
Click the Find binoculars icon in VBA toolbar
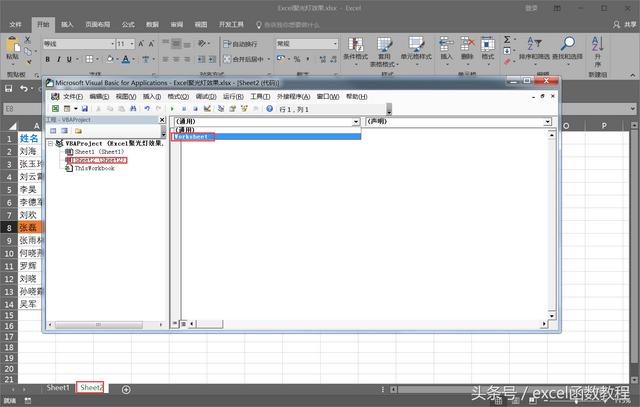(x=133, y=109)
